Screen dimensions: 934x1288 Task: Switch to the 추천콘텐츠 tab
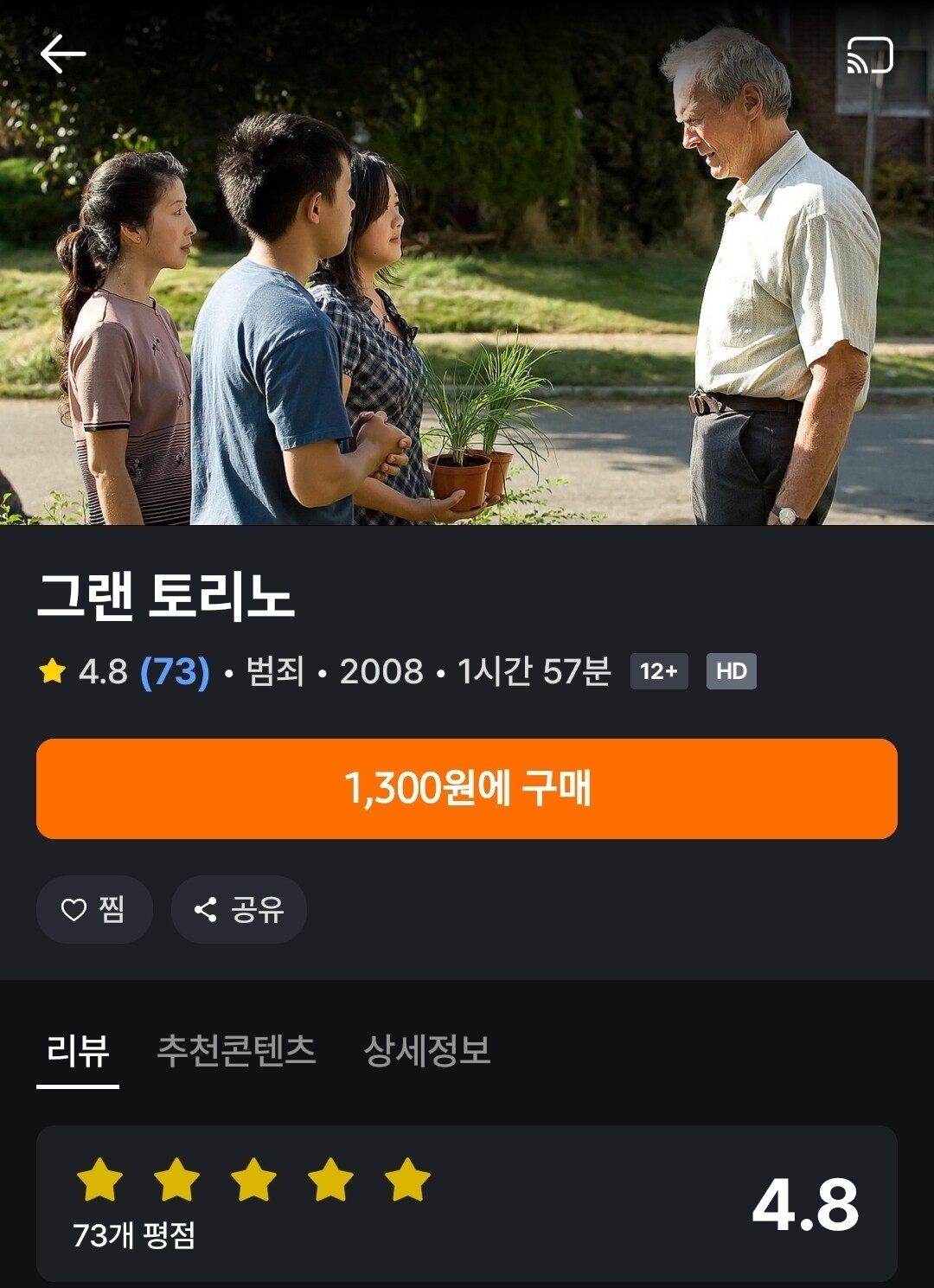(x=236, y=1051)
